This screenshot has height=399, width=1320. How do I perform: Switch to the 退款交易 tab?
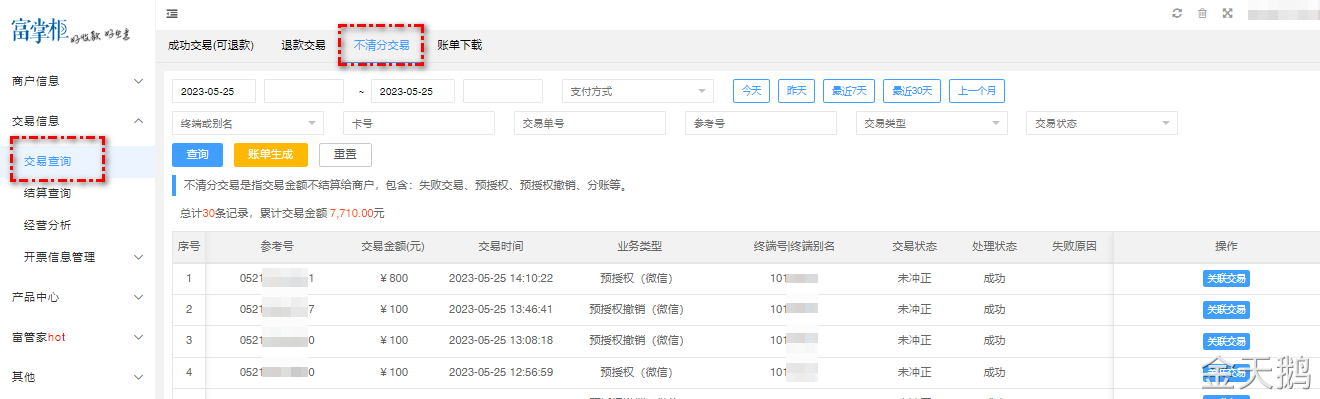click(x=303, y=45)
